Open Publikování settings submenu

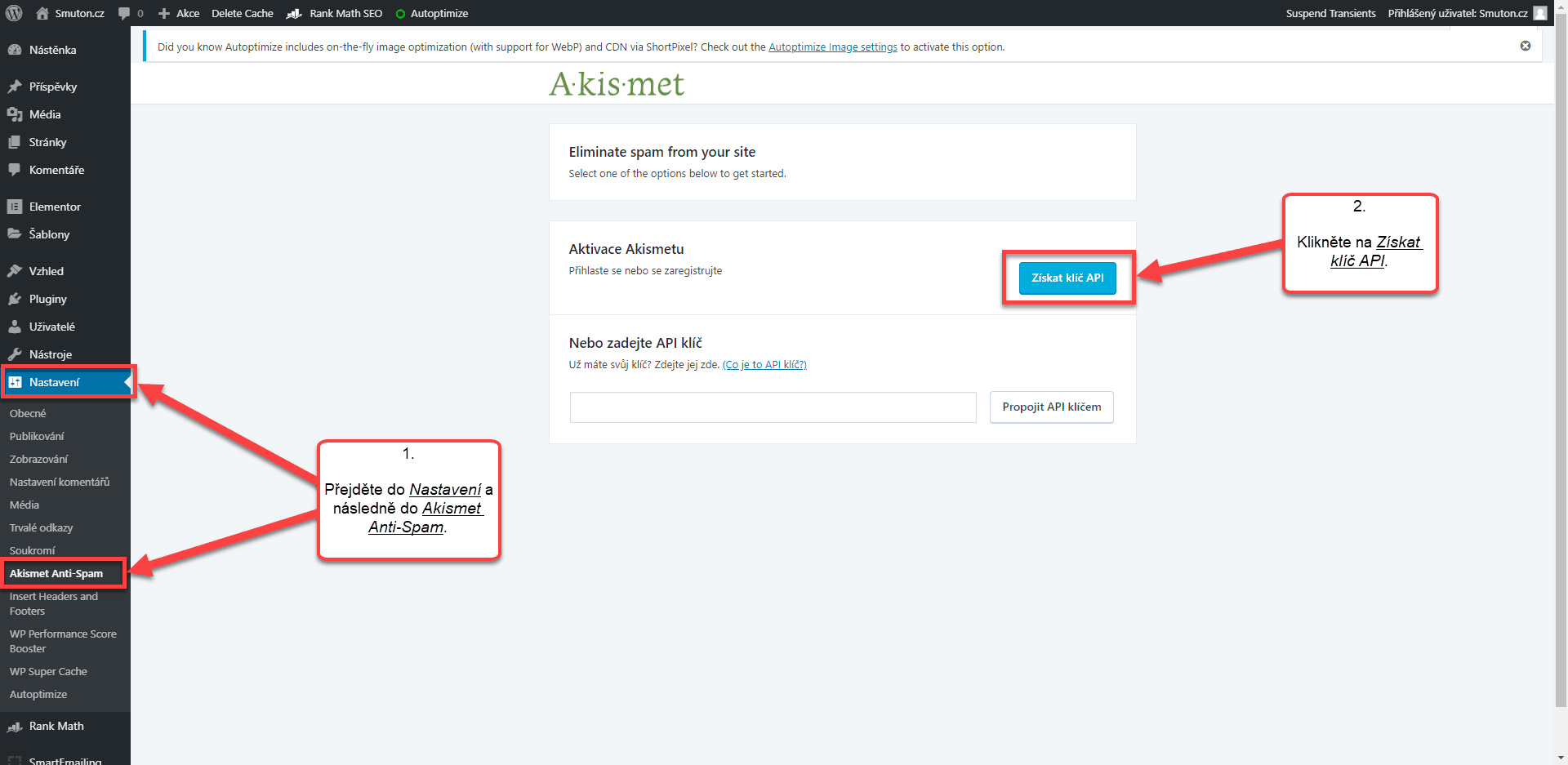coord(37,436)
